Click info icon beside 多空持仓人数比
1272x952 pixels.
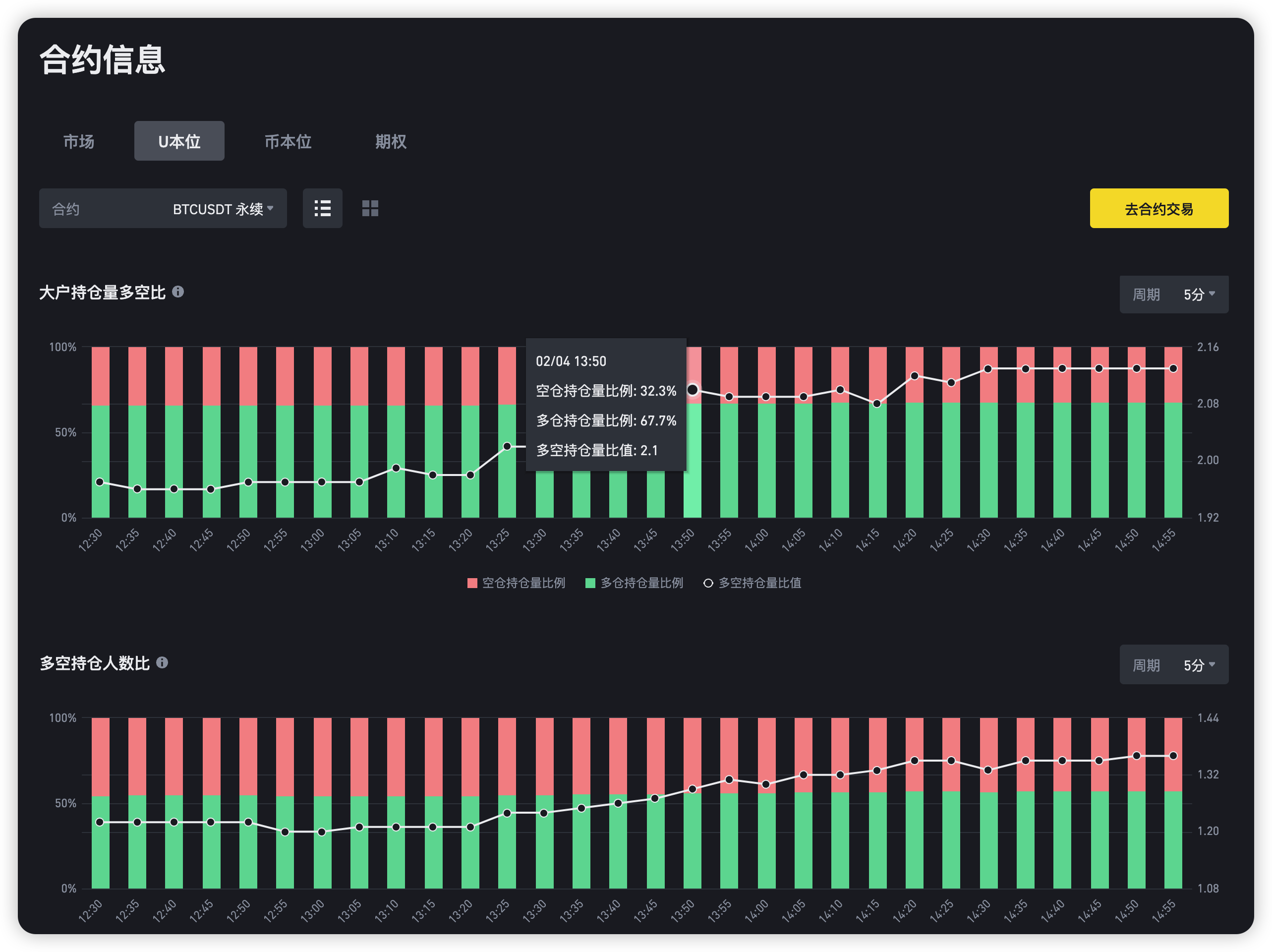pos(162,662)
